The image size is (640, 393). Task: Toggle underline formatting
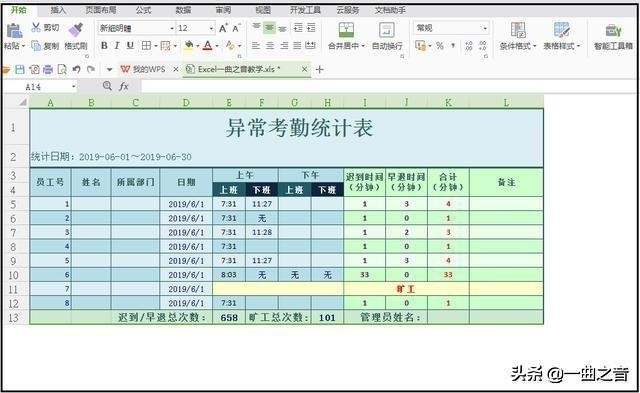click(130, 46)
